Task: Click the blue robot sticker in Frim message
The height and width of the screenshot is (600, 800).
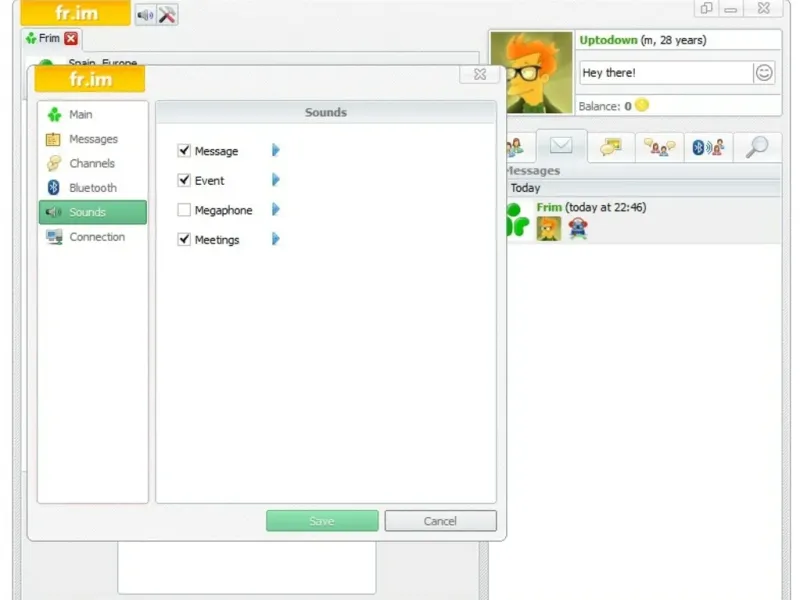Action: click(x=578, y=228)
